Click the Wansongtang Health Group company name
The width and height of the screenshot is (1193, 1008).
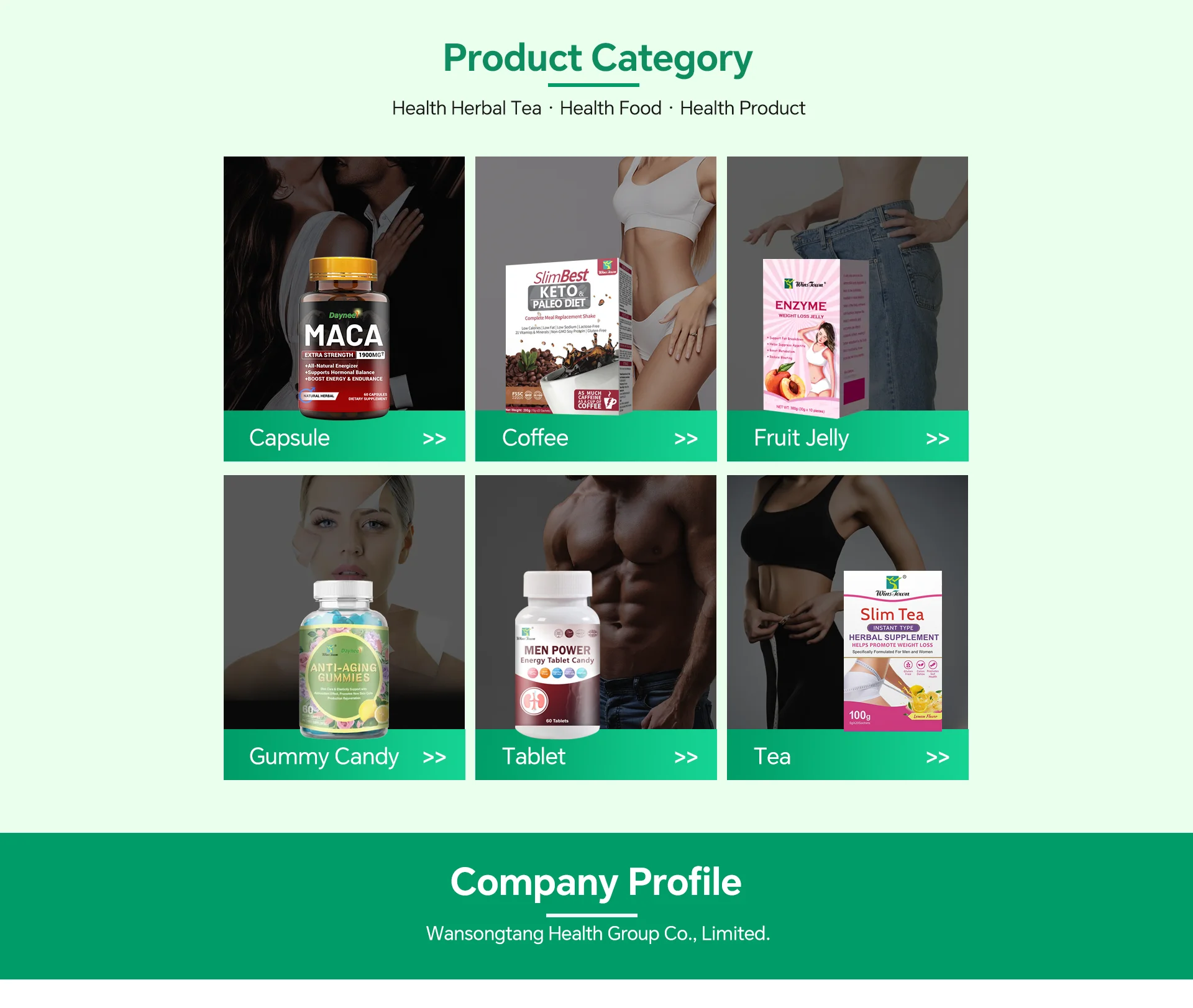(x=598, y=933)
